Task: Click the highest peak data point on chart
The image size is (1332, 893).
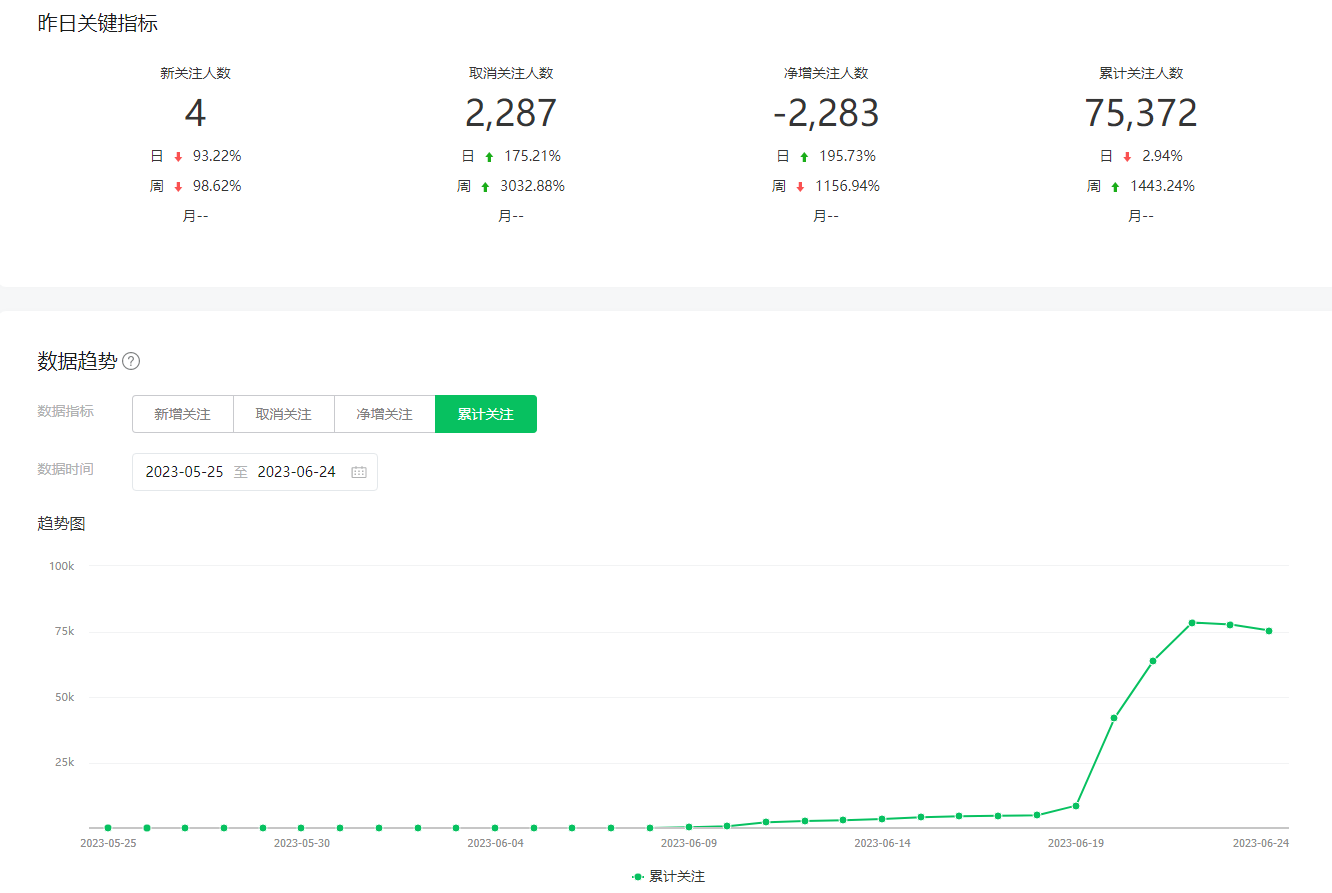Action: [x=1192, y=622]
